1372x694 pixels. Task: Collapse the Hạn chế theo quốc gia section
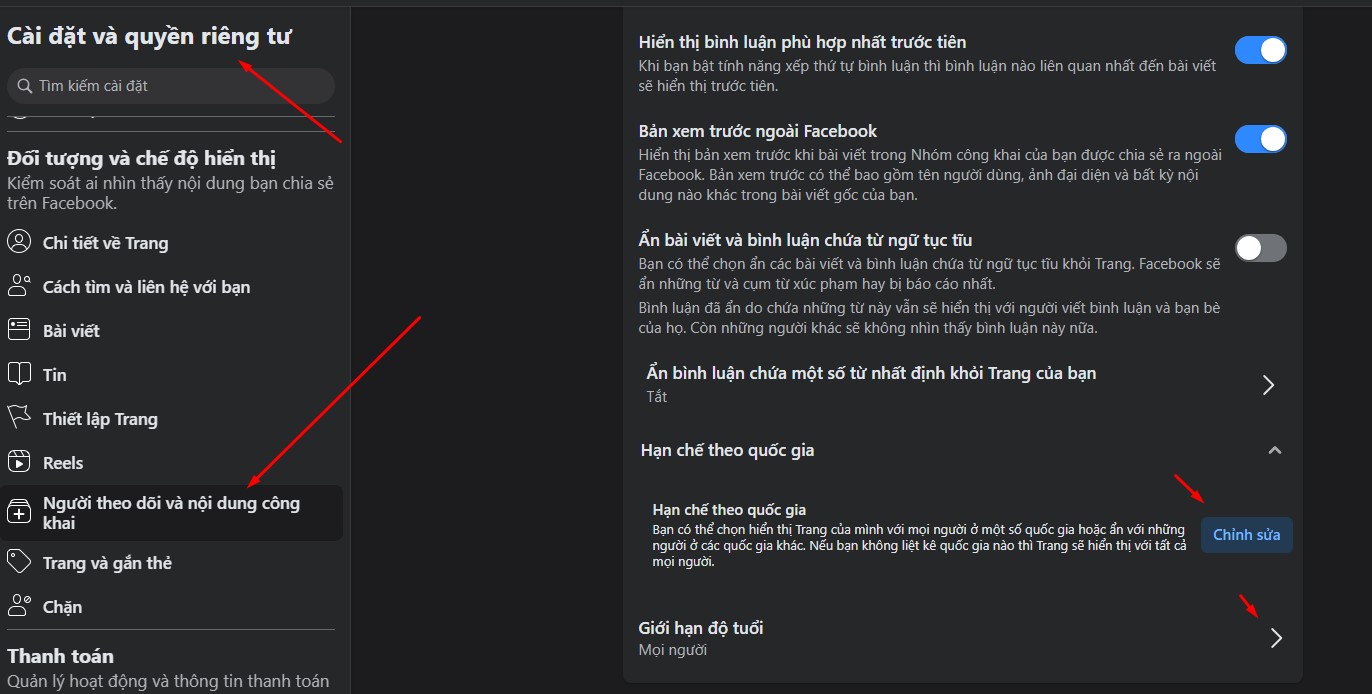[1275, 450]
